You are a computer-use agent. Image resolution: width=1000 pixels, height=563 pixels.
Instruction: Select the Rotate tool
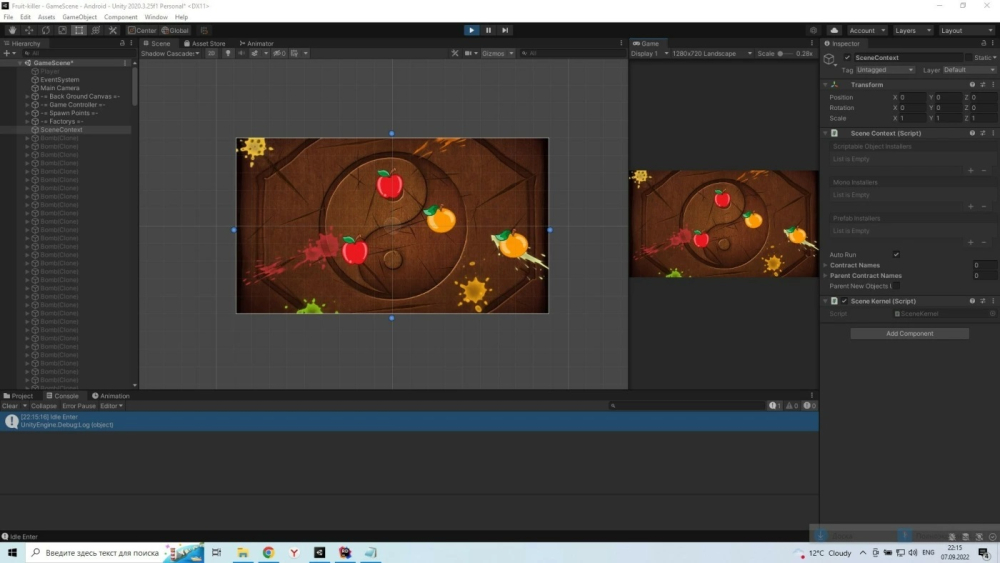[x=46, y=30]
